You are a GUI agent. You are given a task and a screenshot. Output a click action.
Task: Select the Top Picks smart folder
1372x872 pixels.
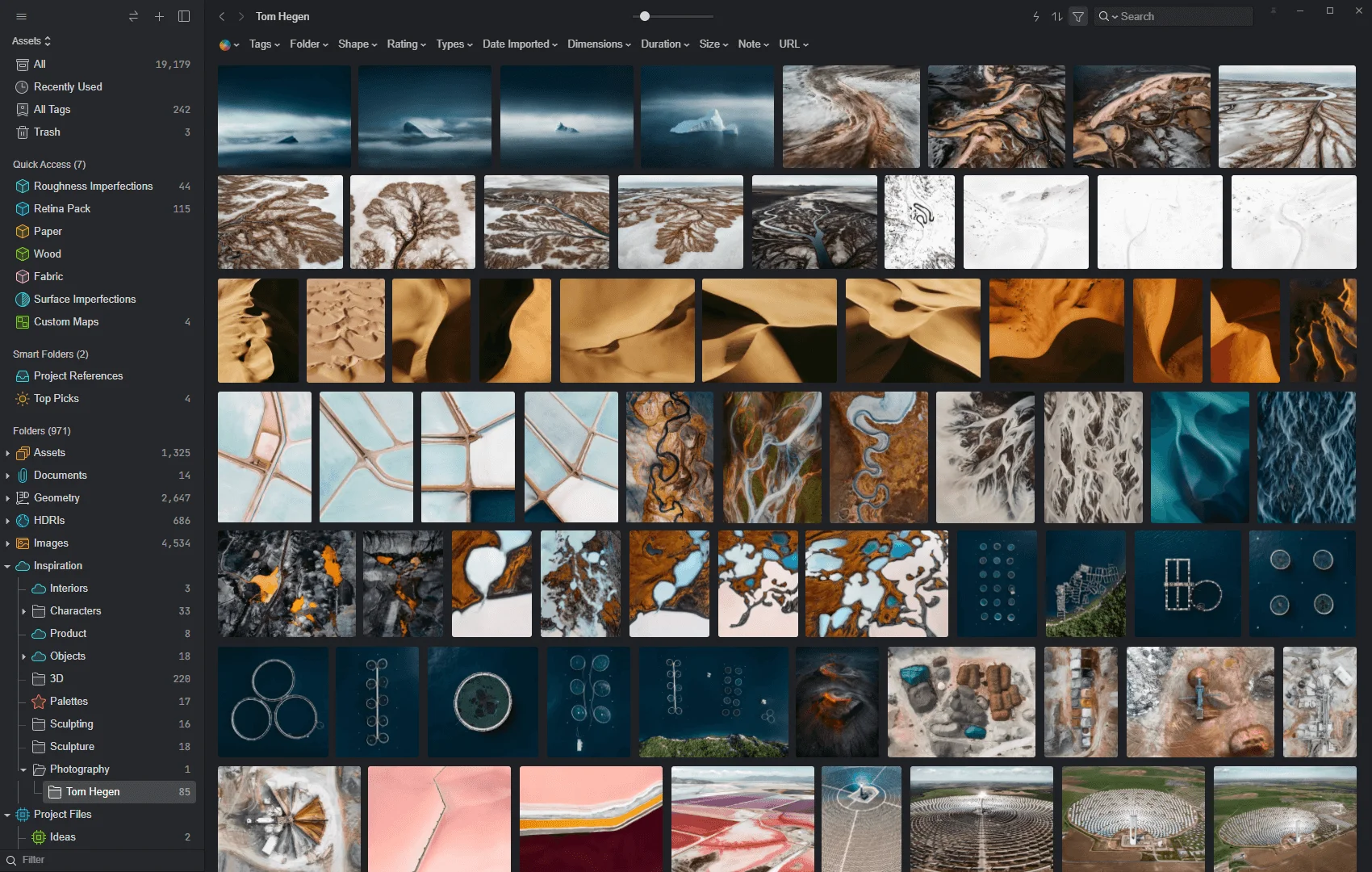[56, 398]
